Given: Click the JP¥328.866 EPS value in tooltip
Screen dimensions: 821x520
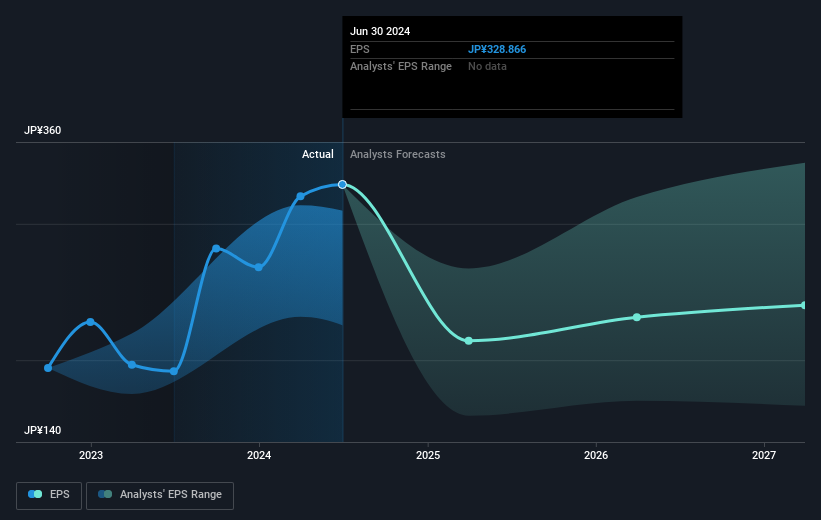Looking at the screenshot, I should coord(497,49).
